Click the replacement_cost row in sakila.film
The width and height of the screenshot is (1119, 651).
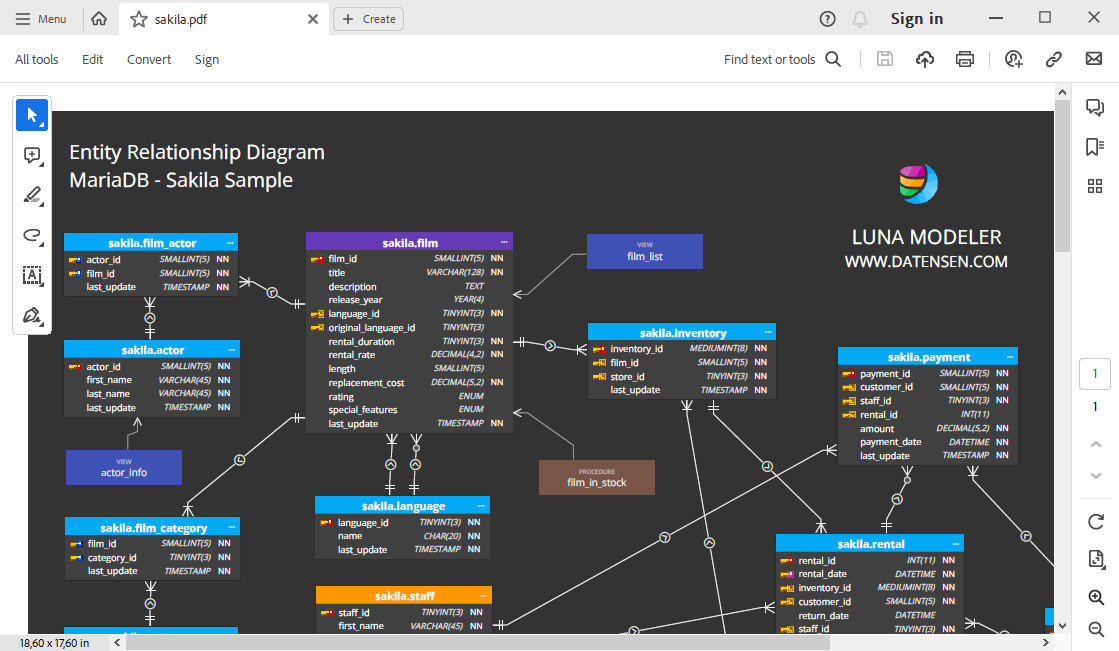tap(409, 383)
